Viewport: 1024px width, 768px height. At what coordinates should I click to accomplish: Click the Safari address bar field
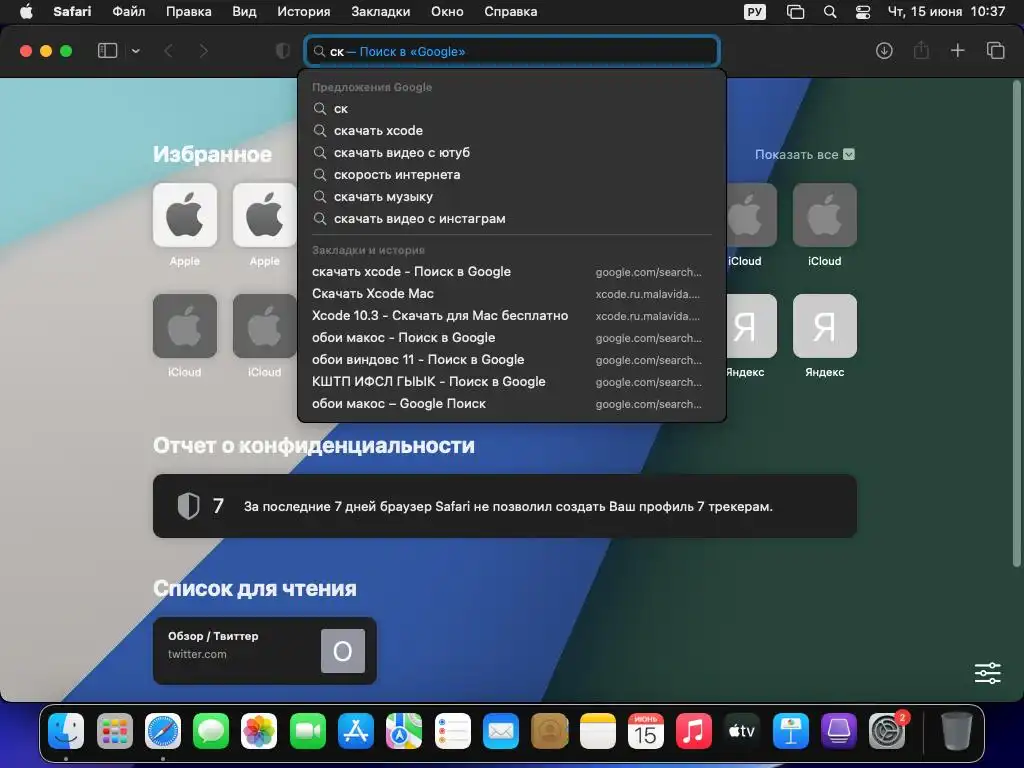[x=512, y=52]
